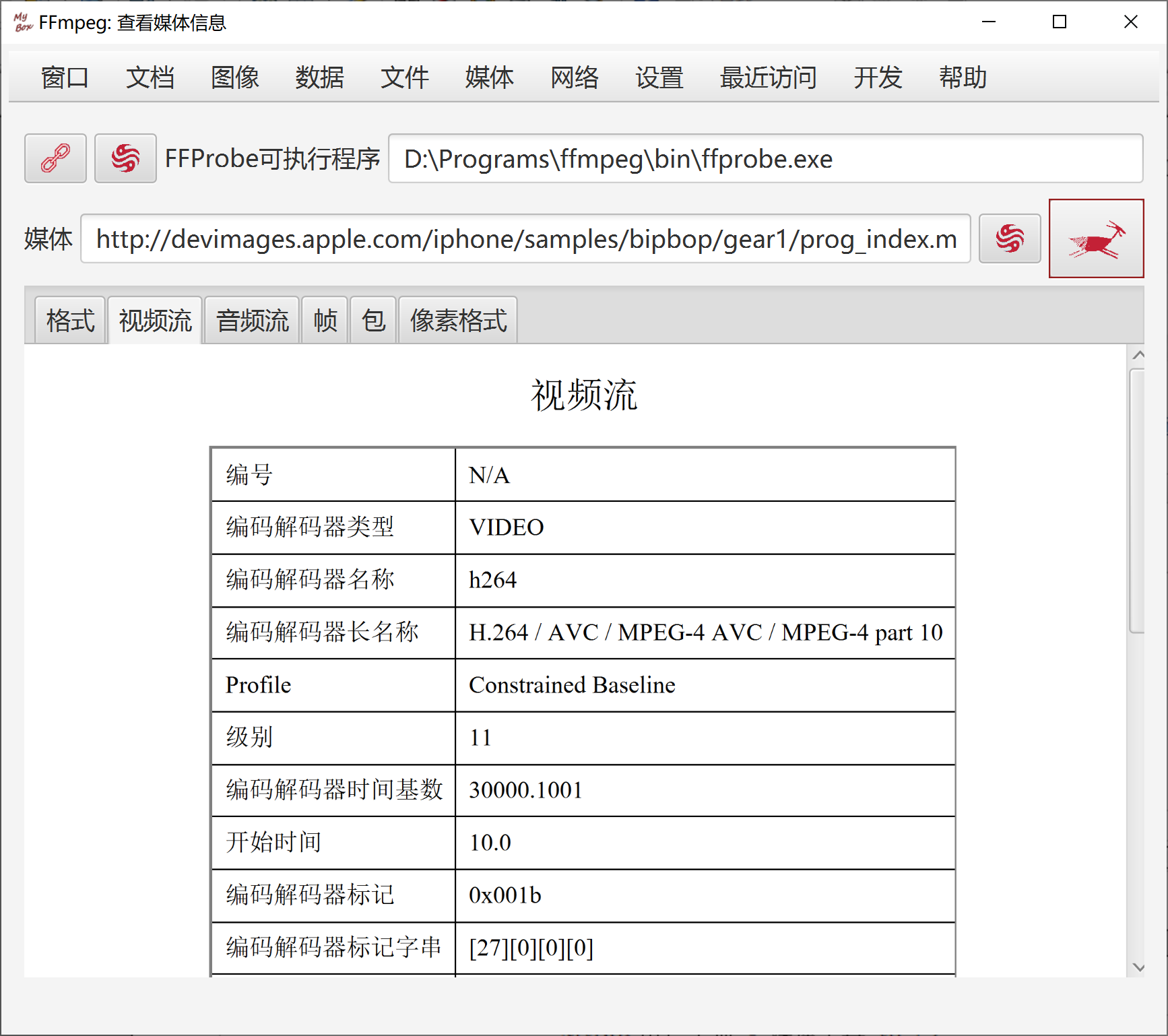Open the 设置 menu
This screenshot has height=1036, width=1168.
659,77
